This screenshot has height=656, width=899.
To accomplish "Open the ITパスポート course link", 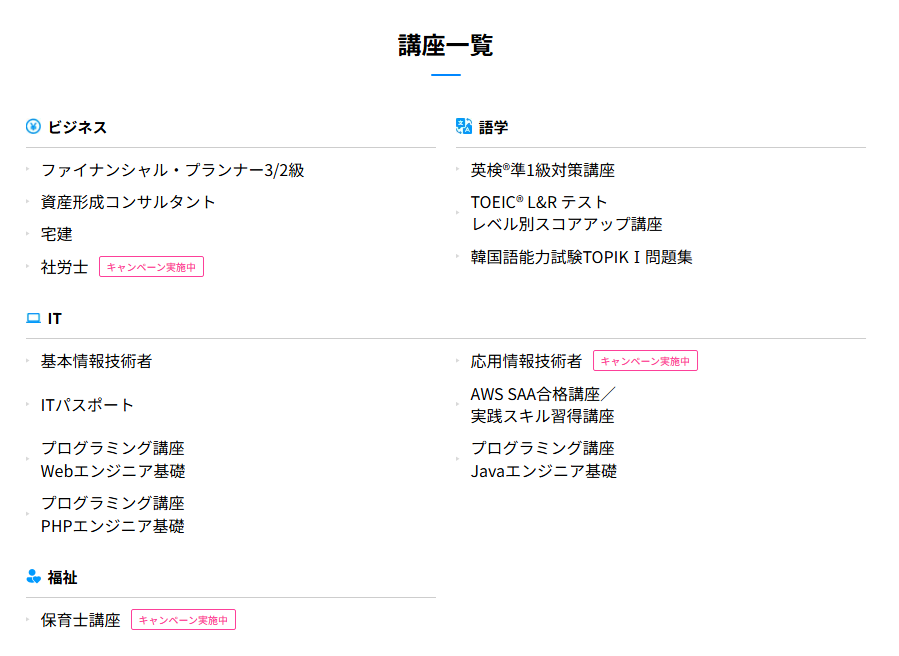I will click(x=87, y=405).
